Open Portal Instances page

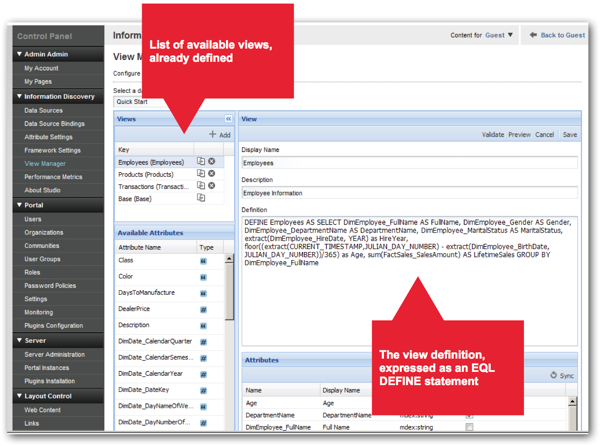coord(47,368)
